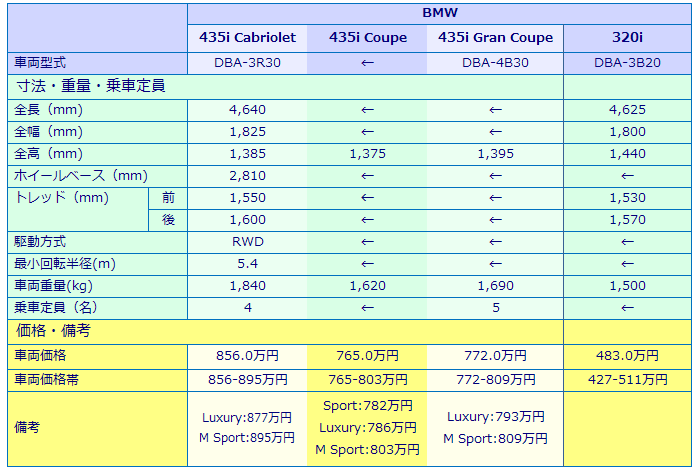
Task: Click the 1,620 weight value
Action: [x=367, y=286]
